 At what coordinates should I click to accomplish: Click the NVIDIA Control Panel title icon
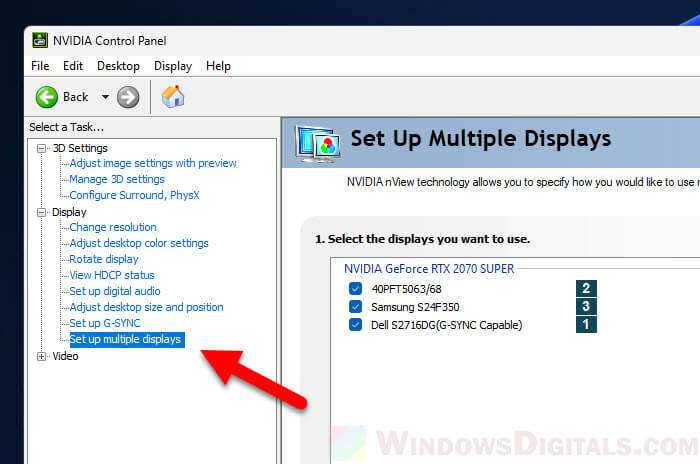[40, 41]
